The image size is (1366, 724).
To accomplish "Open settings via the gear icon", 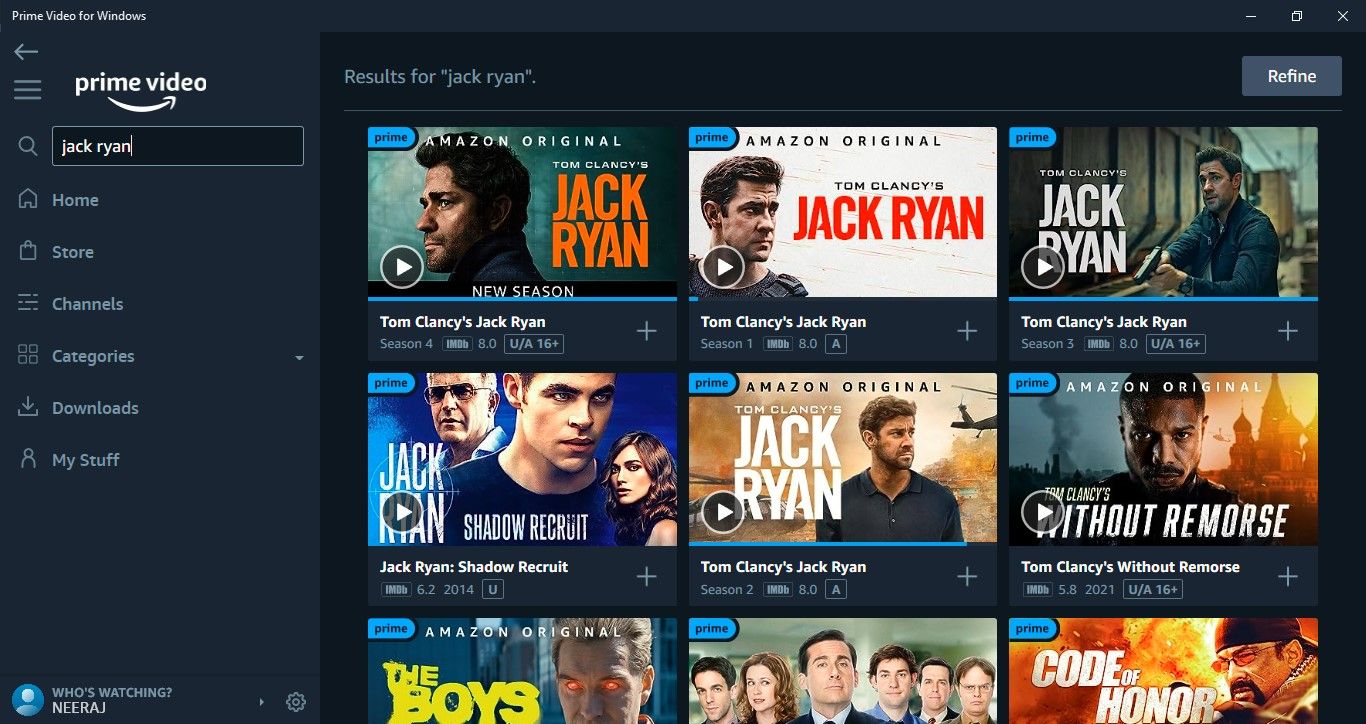I will tap(296, 702).
